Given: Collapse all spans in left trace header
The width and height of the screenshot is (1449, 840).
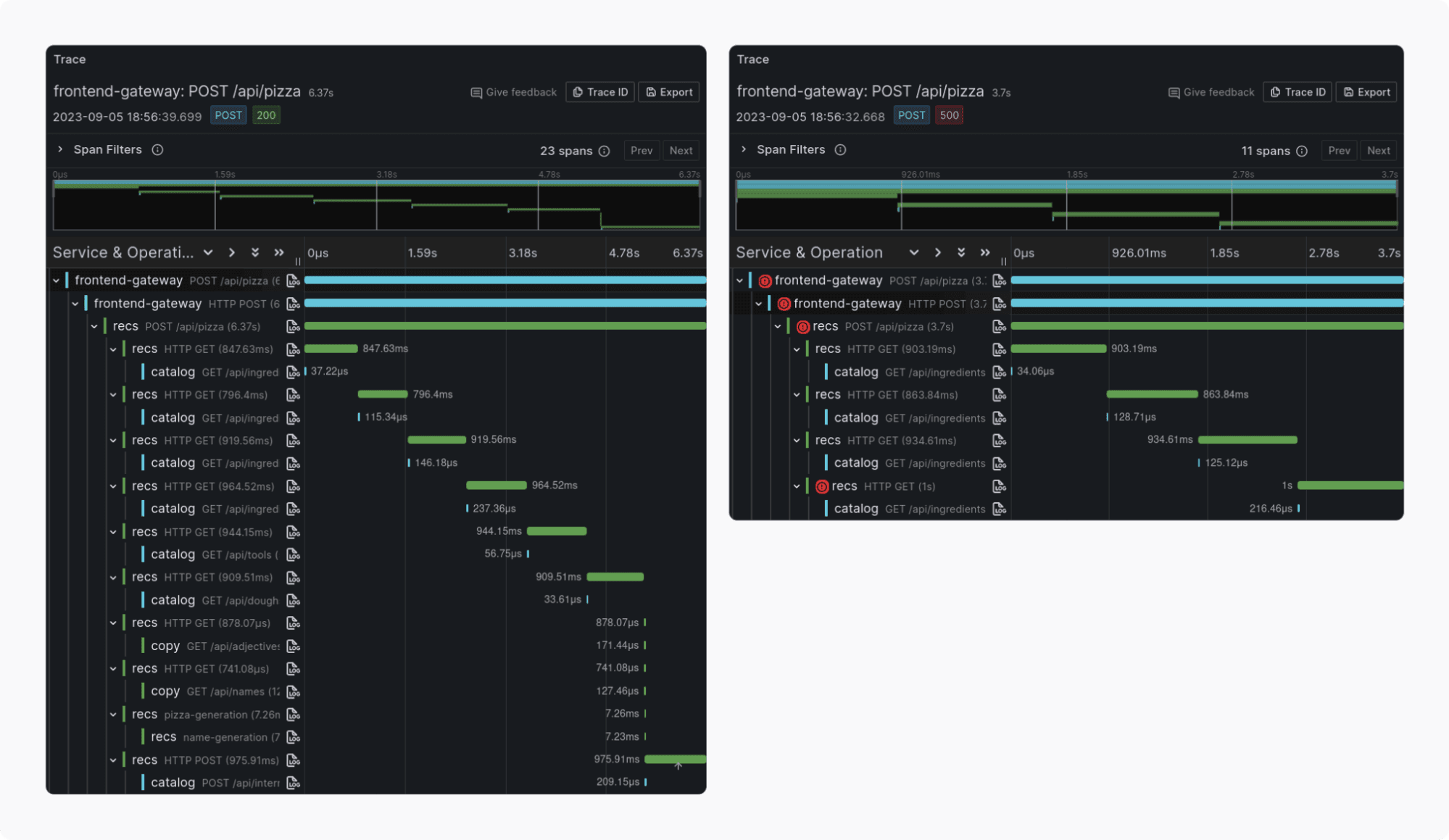Looking at the screenshot, I should pyautogui.click(x=279, y=252).
